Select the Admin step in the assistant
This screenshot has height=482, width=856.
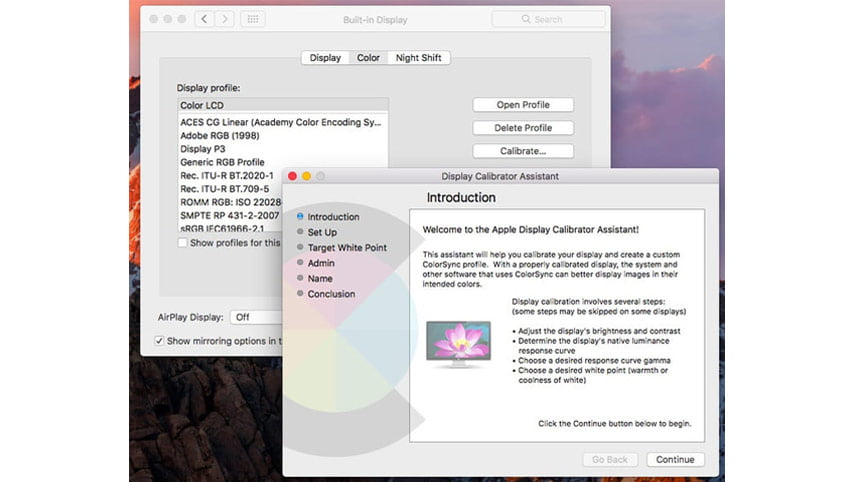pos(315,263)
